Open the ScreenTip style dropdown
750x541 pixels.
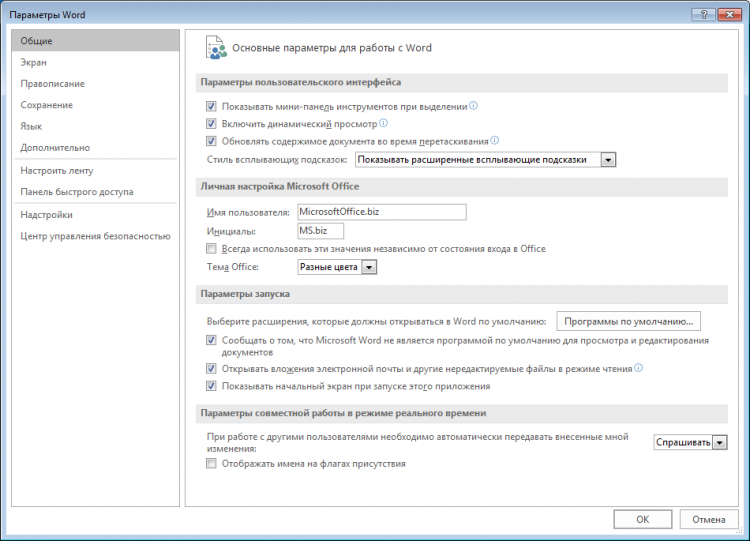click(608, 159)
